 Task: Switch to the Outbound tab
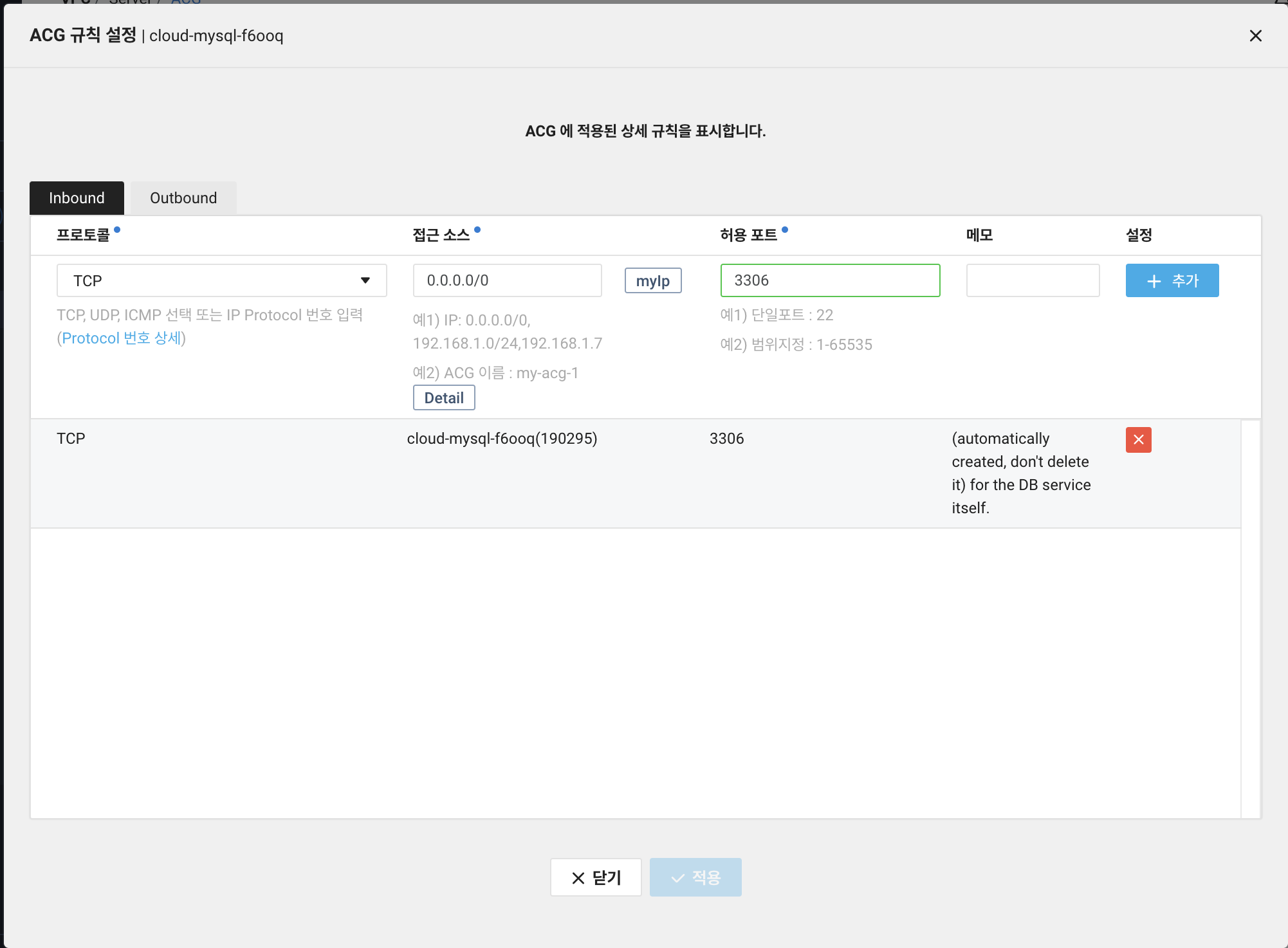tap(183, 198)
